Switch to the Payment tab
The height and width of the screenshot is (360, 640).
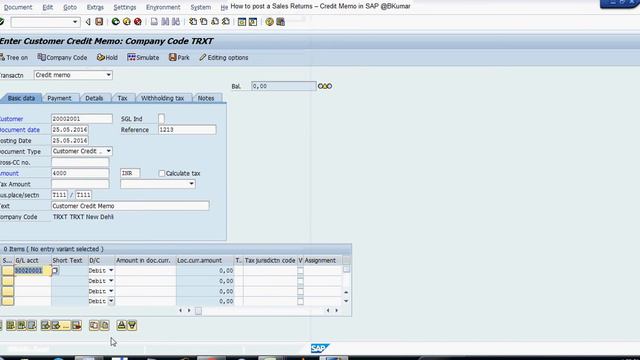[59, 98]
